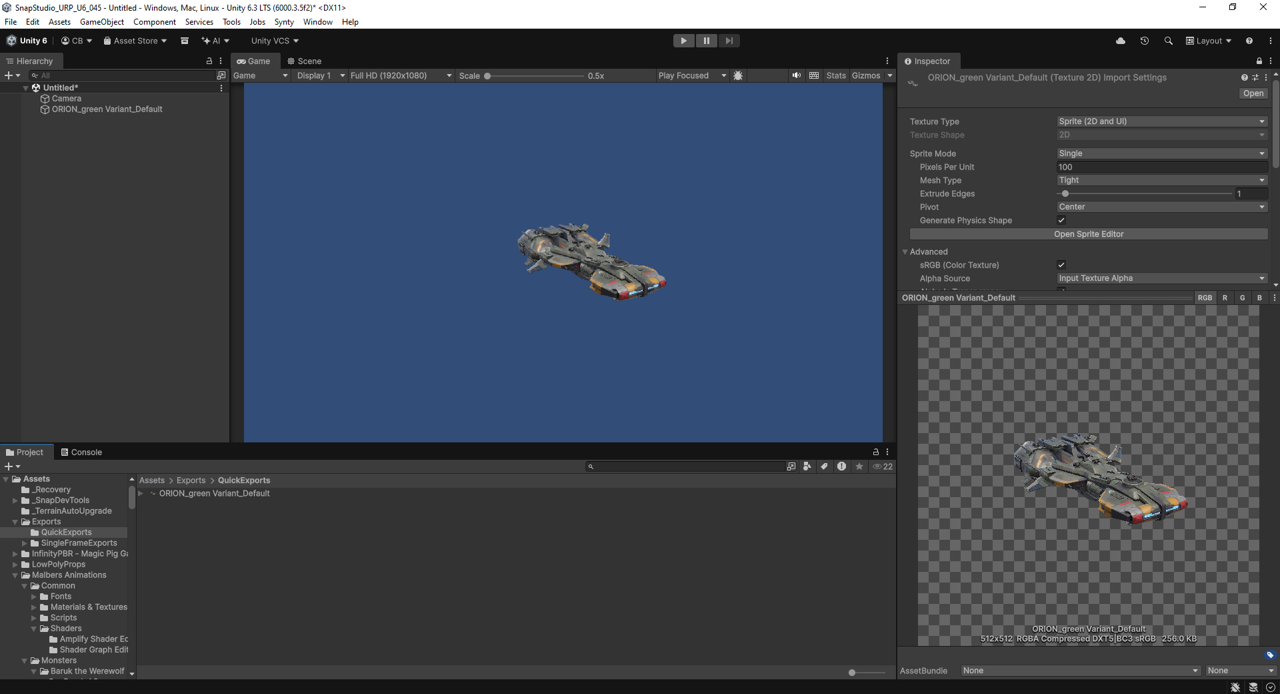Switch to the Game tab
The image size is (1280, 694).
coord(254,61)
